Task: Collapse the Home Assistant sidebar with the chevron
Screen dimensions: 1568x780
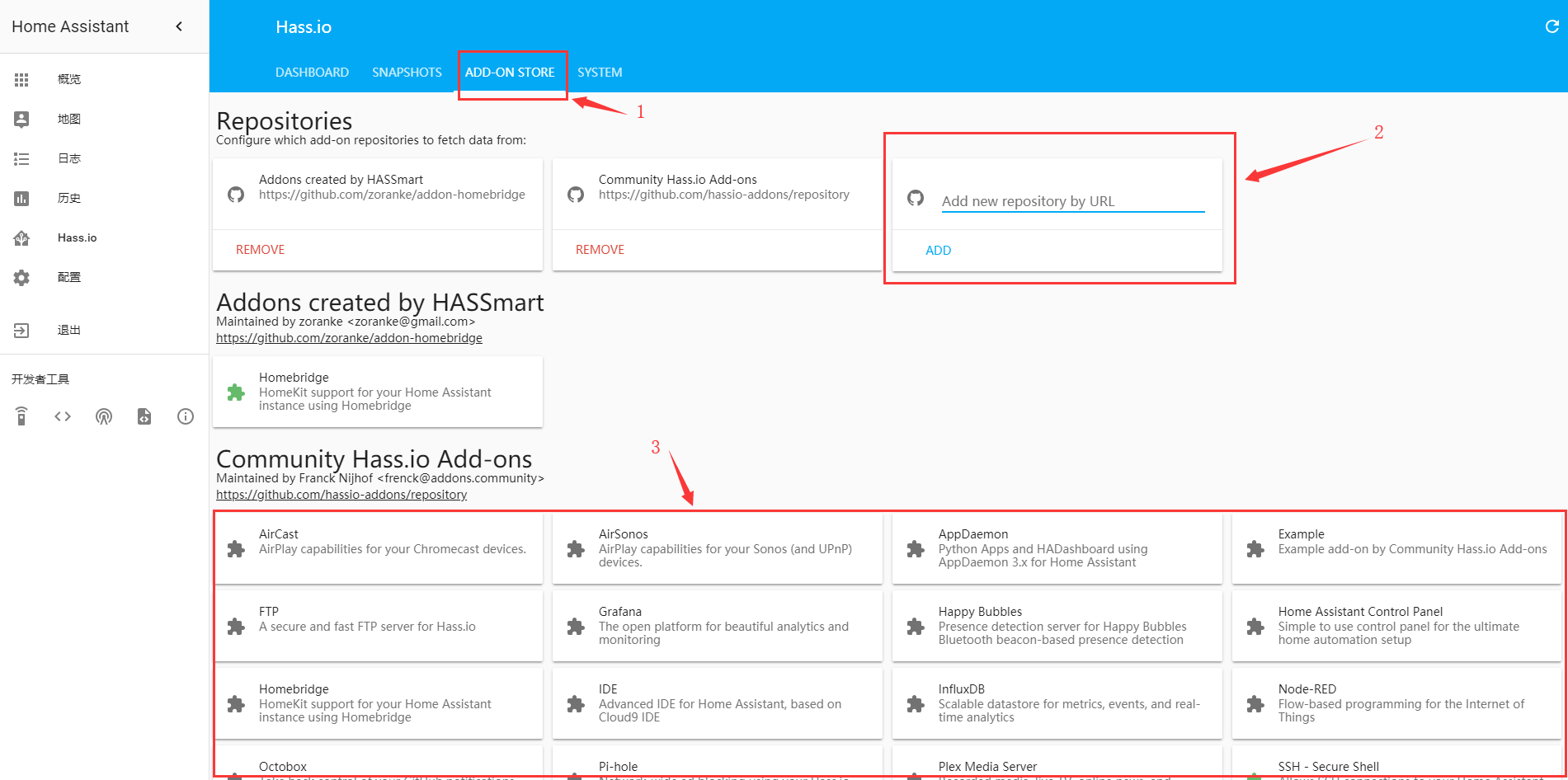Action: pyautogui.click(x=179, y=26)
